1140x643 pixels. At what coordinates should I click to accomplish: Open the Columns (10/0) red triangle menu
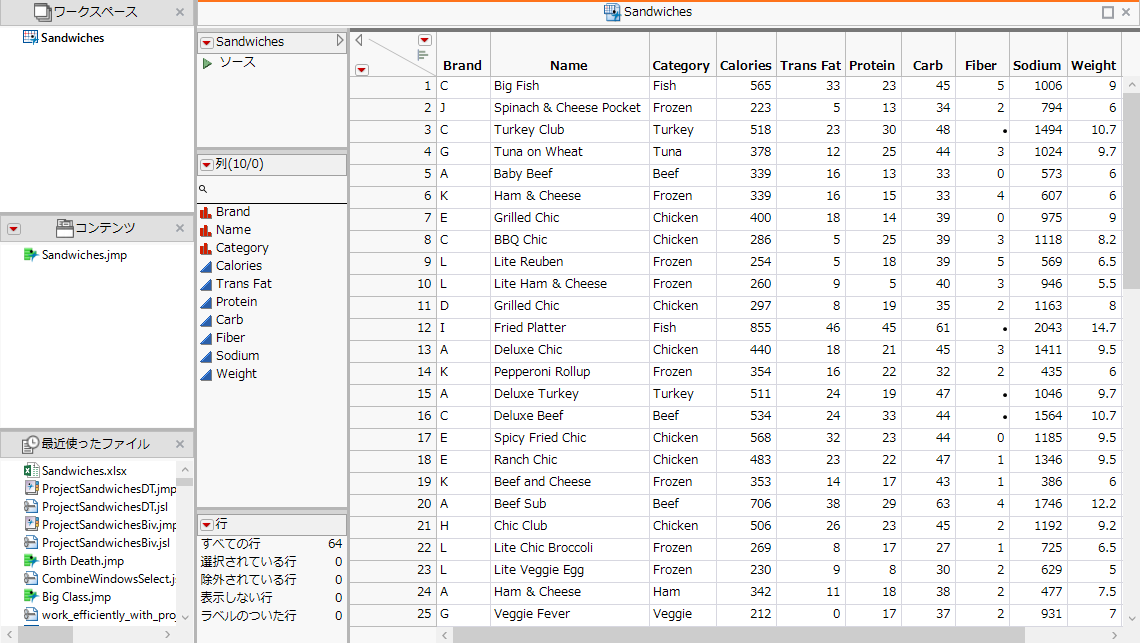point(206,164)
